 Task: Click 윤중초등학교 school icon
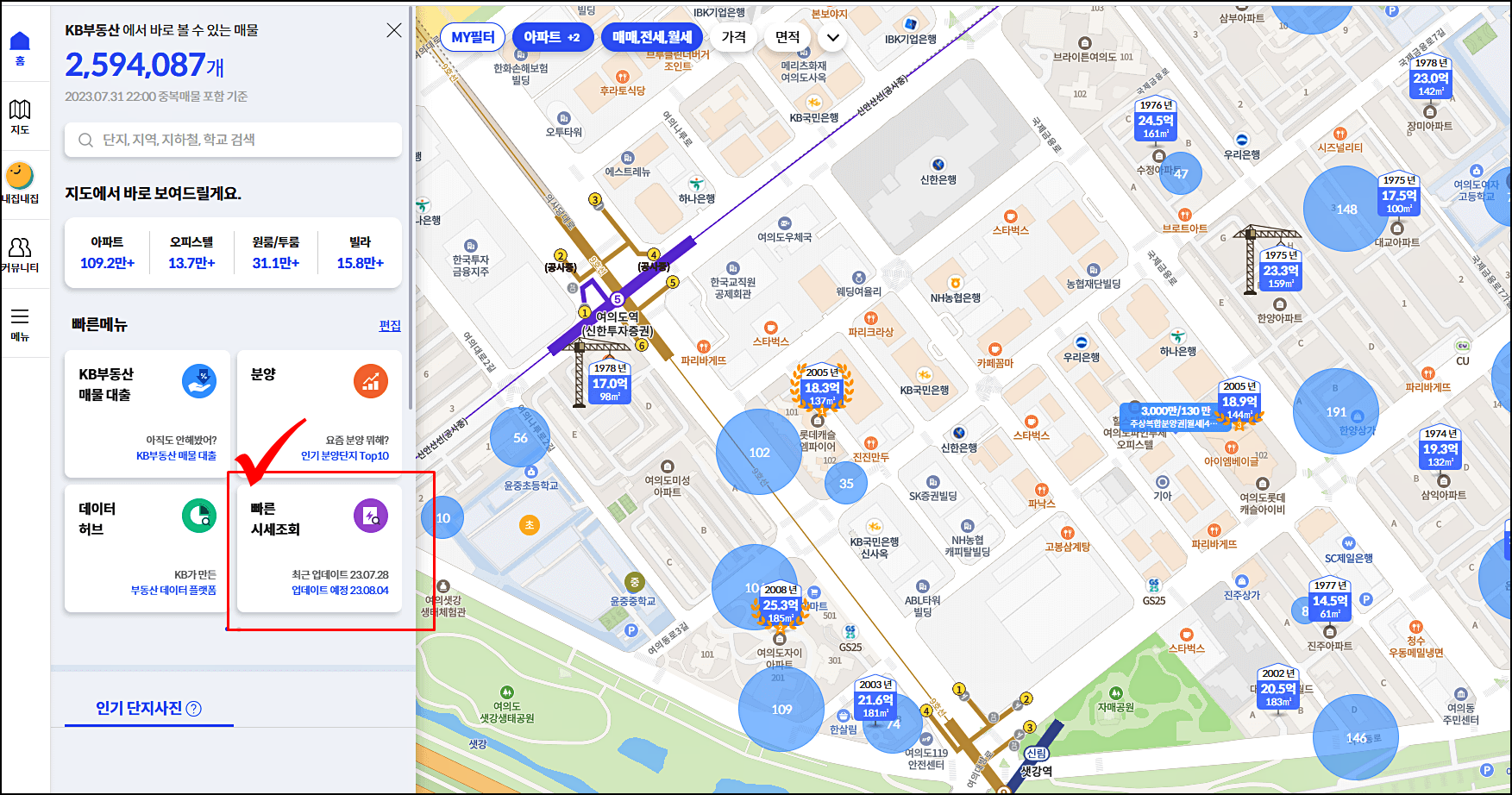point(531,472)
